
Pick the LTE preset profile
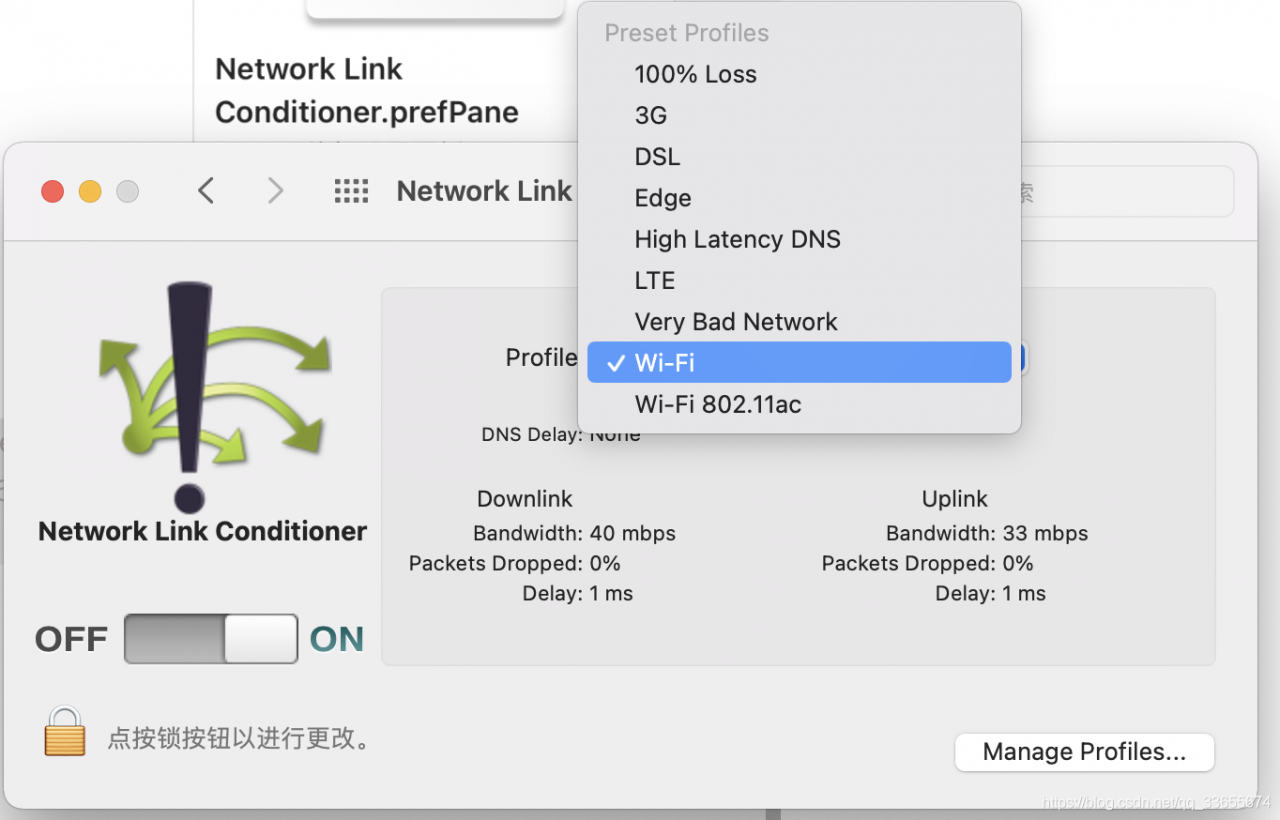click(x=799, y=280)
